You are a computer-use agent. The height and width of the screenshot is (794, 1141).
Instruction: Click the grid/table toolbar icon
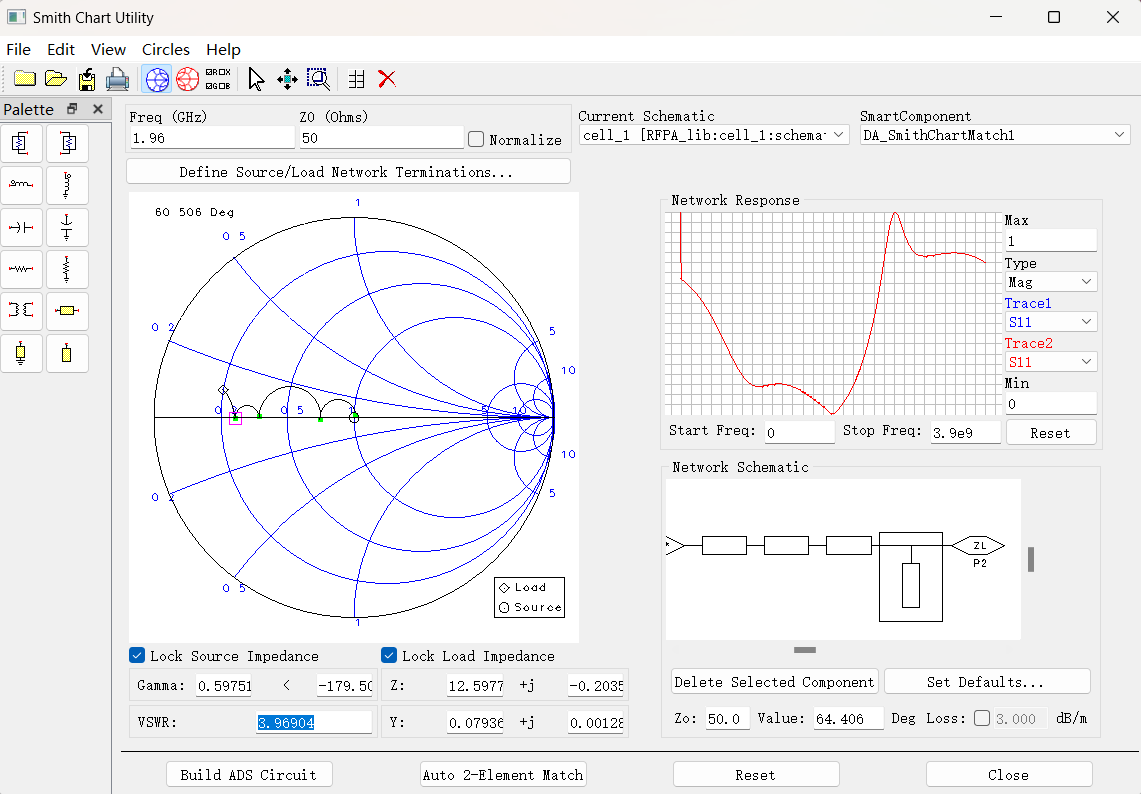pyautogui.click(x=356, y=79)
